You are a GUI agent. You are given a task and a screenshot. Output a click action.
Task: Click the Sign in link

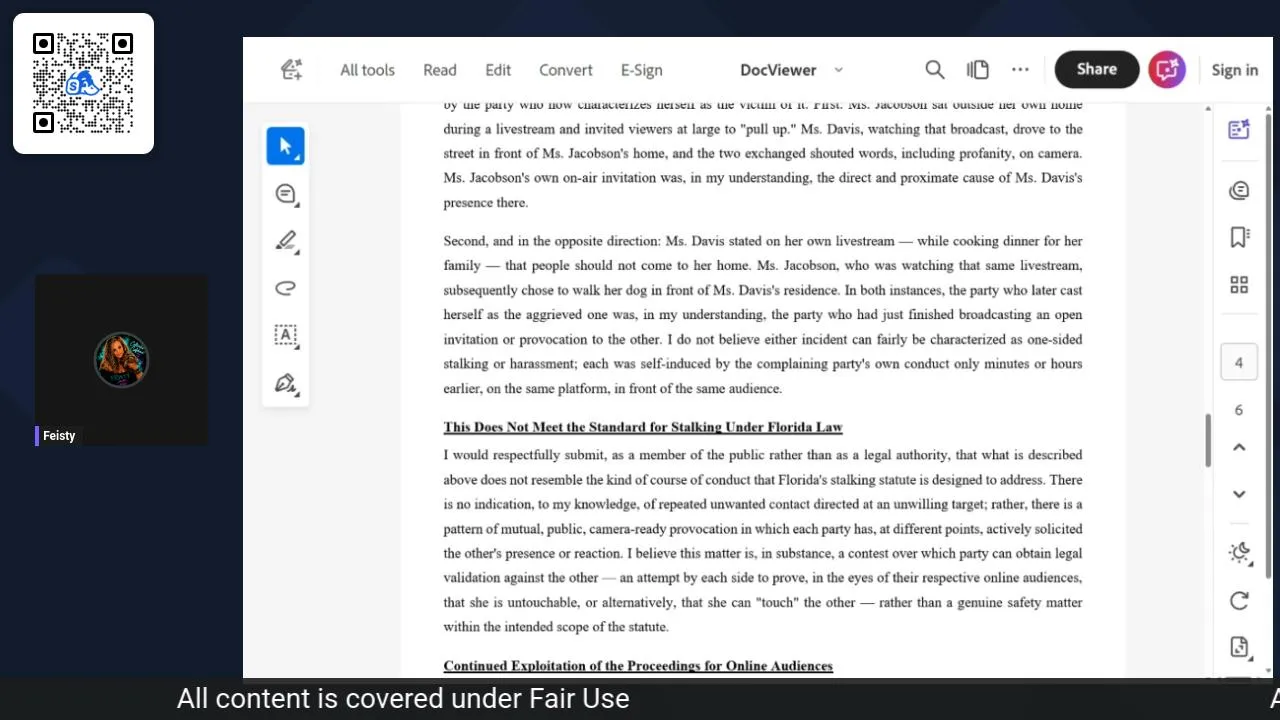1235,70
